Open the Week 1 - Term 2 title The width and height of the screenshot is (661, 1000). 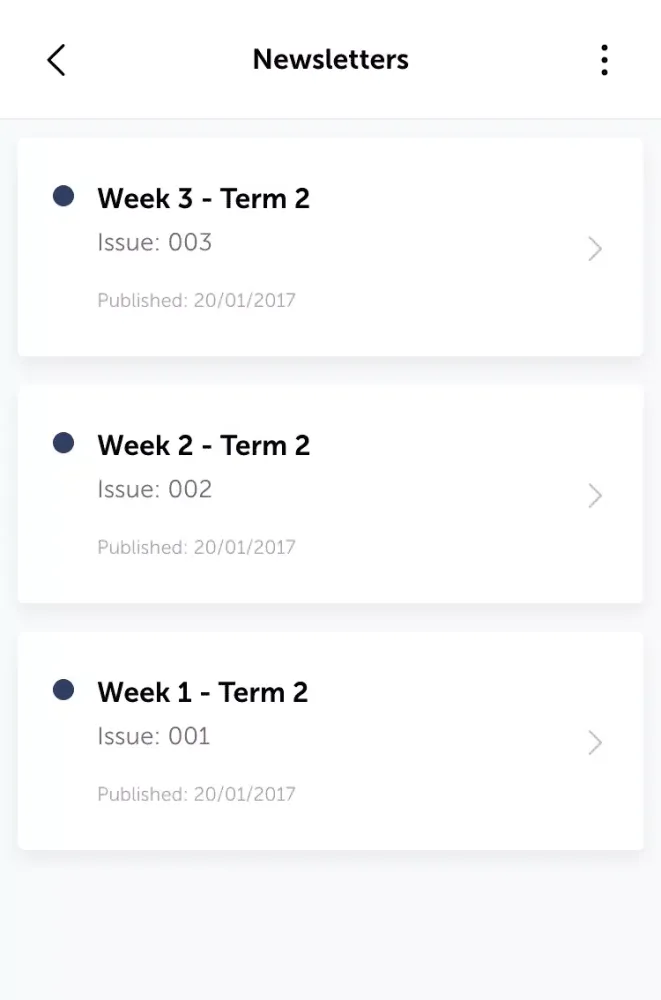[202, 692]
